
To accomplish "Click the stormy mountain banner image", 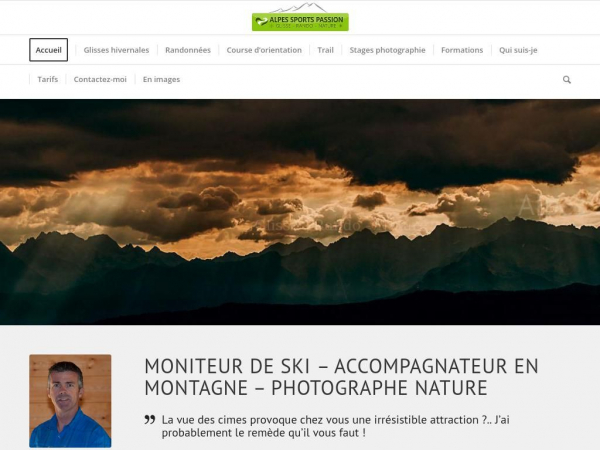I will coord(300,212).
